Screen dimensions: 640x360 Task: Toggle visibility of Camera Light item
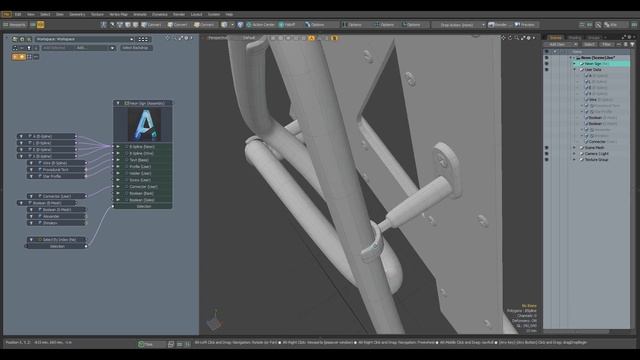pos(547,154)
